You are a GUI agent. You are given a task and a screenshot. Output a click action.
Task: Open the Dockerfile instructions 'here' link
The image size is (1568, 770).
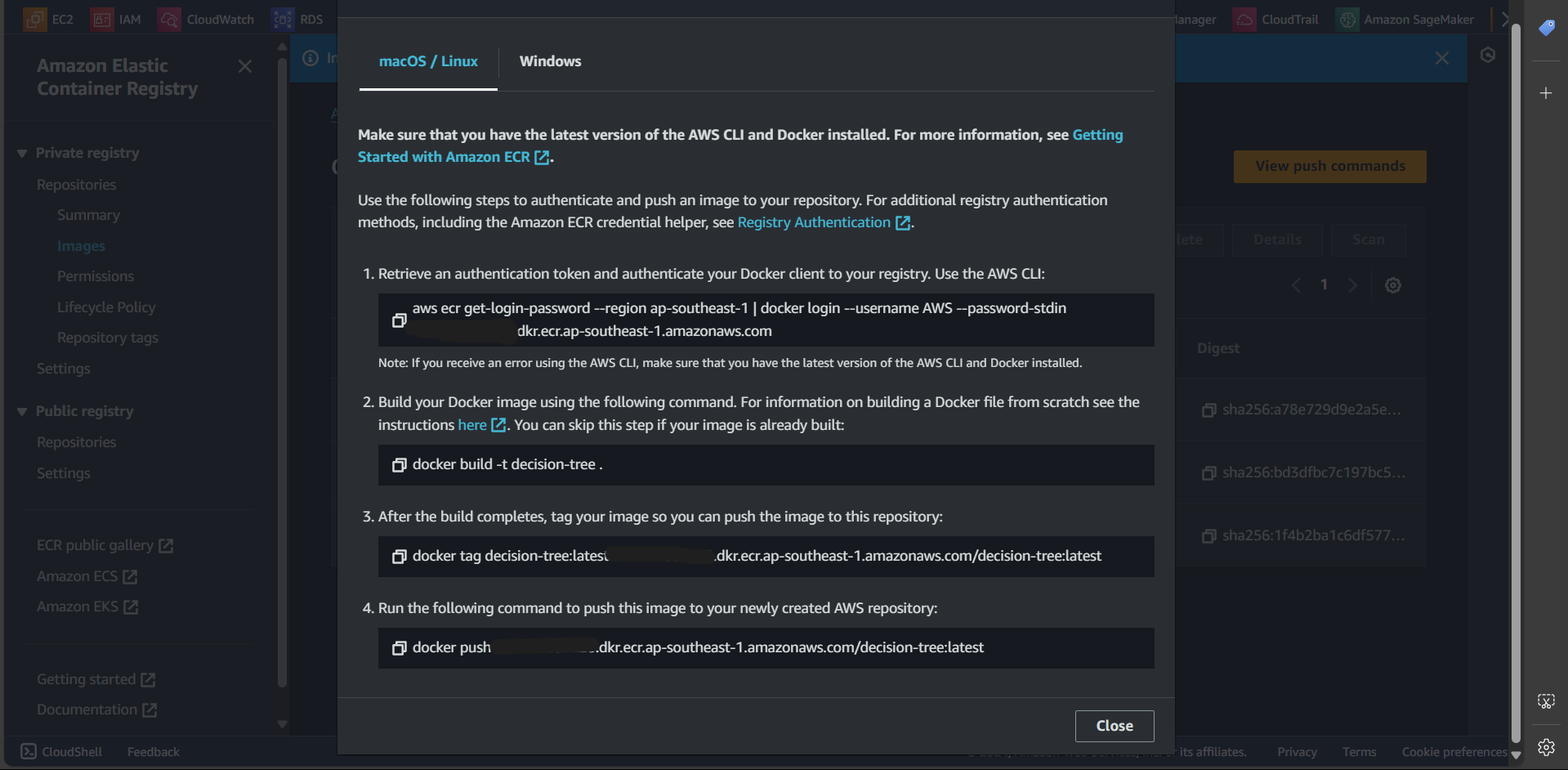tap(472, 425)
